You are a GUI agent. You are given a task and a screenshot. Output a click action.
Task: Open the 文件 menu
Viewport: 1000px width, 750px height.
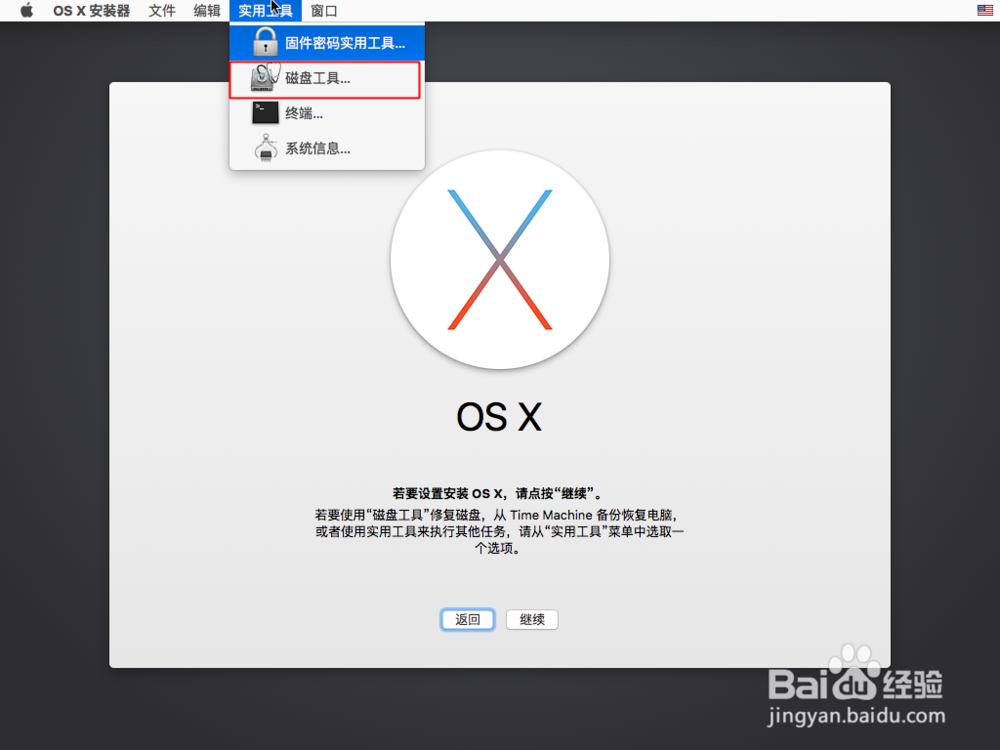pos(162,11)
